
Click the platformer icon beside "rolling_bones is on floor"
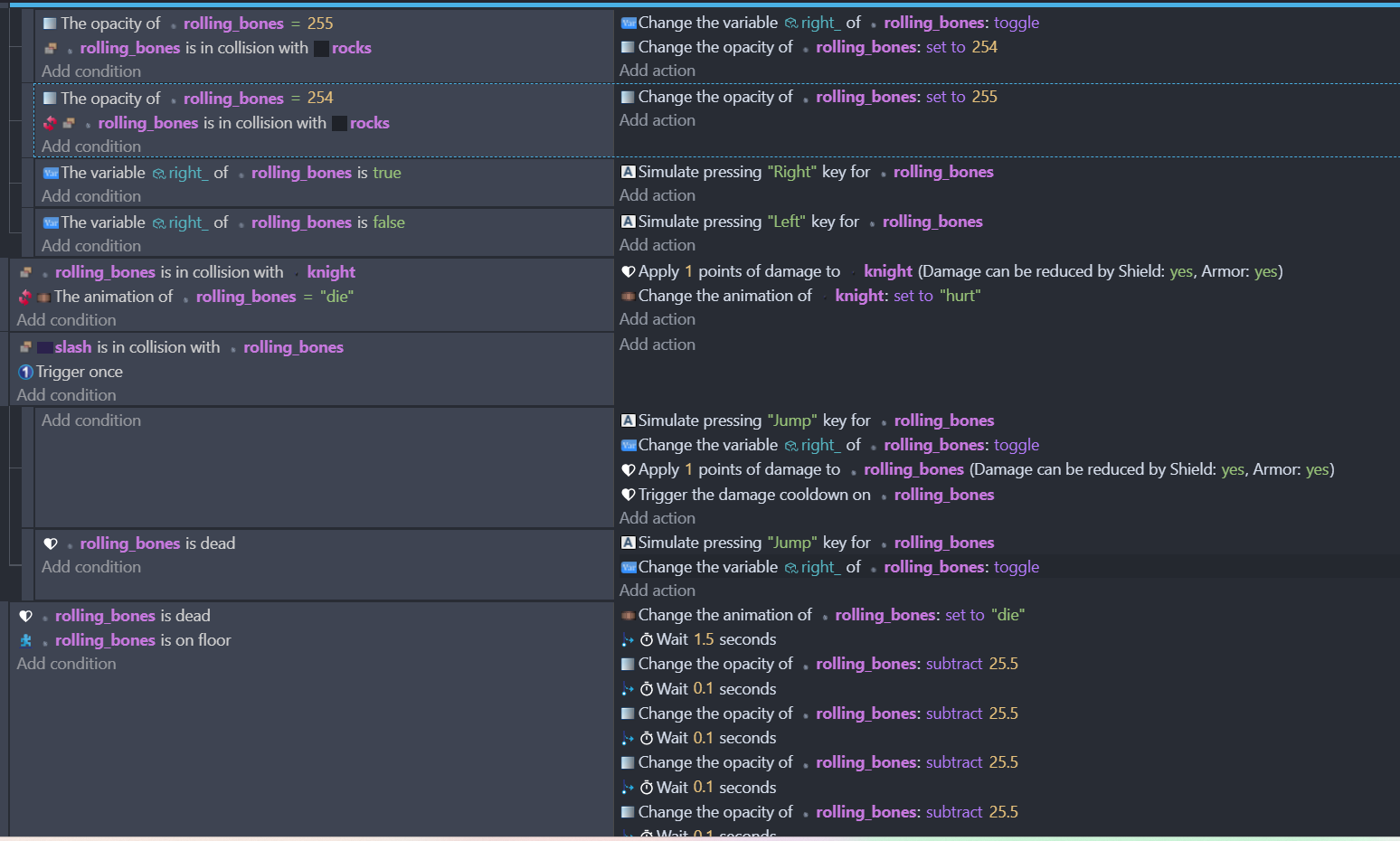point(25,640)
